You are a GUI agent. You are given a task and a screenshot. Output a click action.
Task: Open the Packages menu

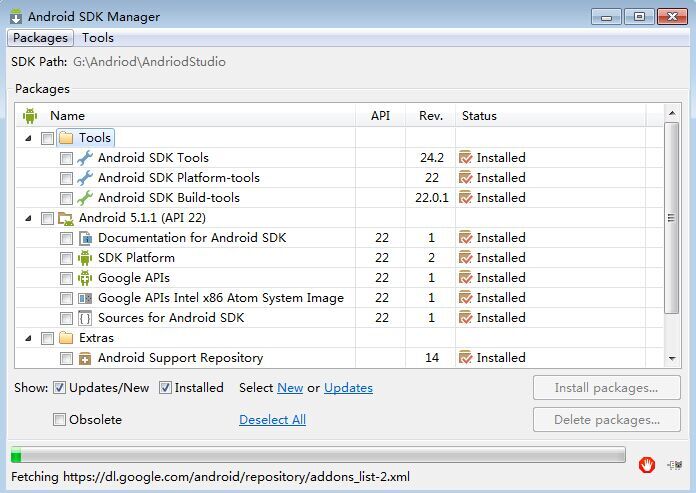pos(40,38)
